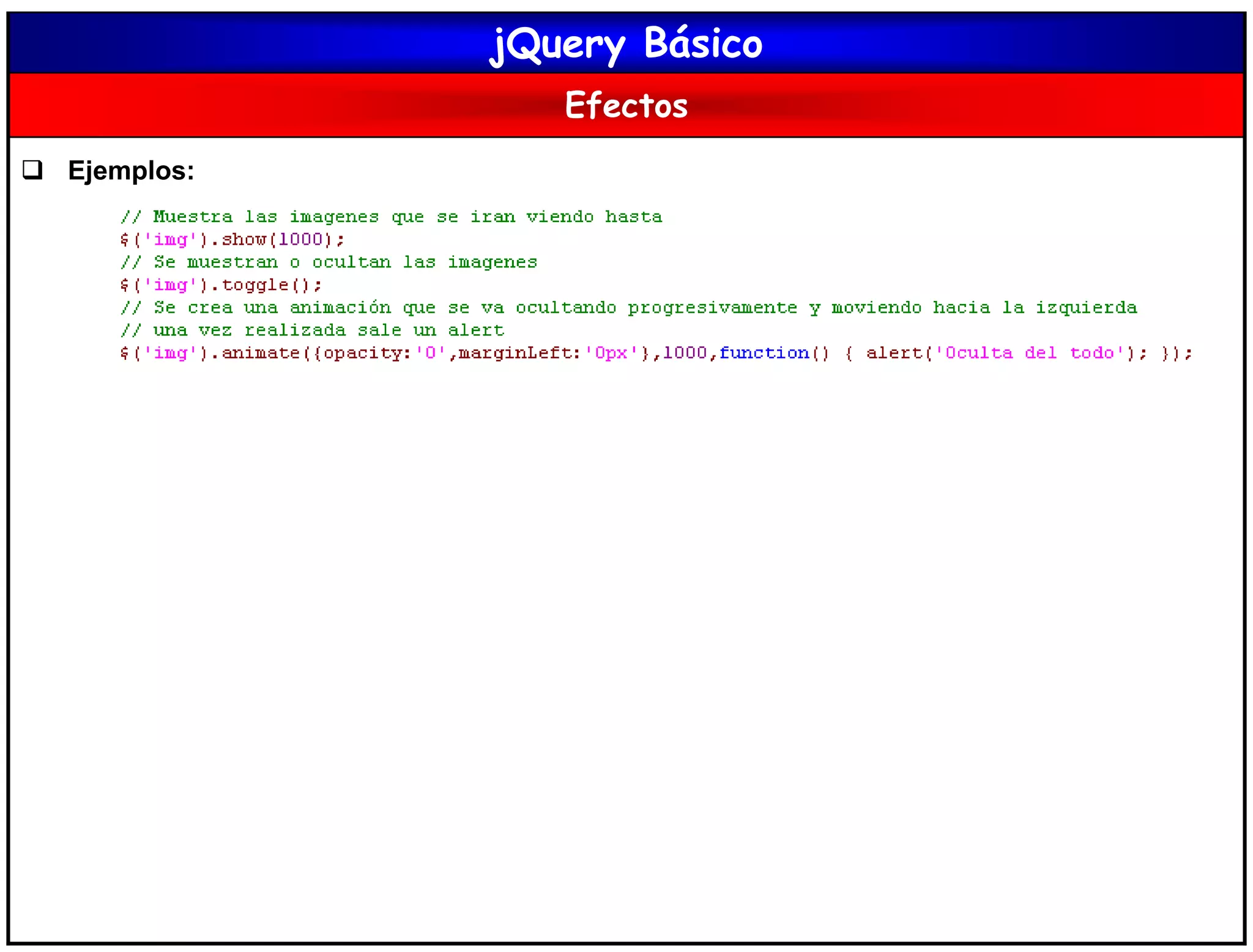Click code line $('img').show(1000);
Image resolution: width=1253 pixels, height=952 pixels.
click(x=232, y=240)
